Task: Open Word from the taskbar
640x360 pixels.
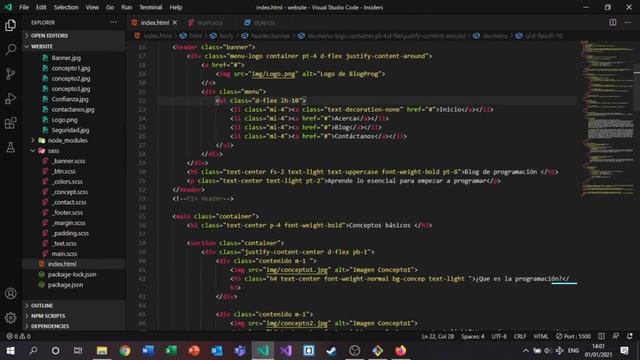Action: [x=148, y=351]
